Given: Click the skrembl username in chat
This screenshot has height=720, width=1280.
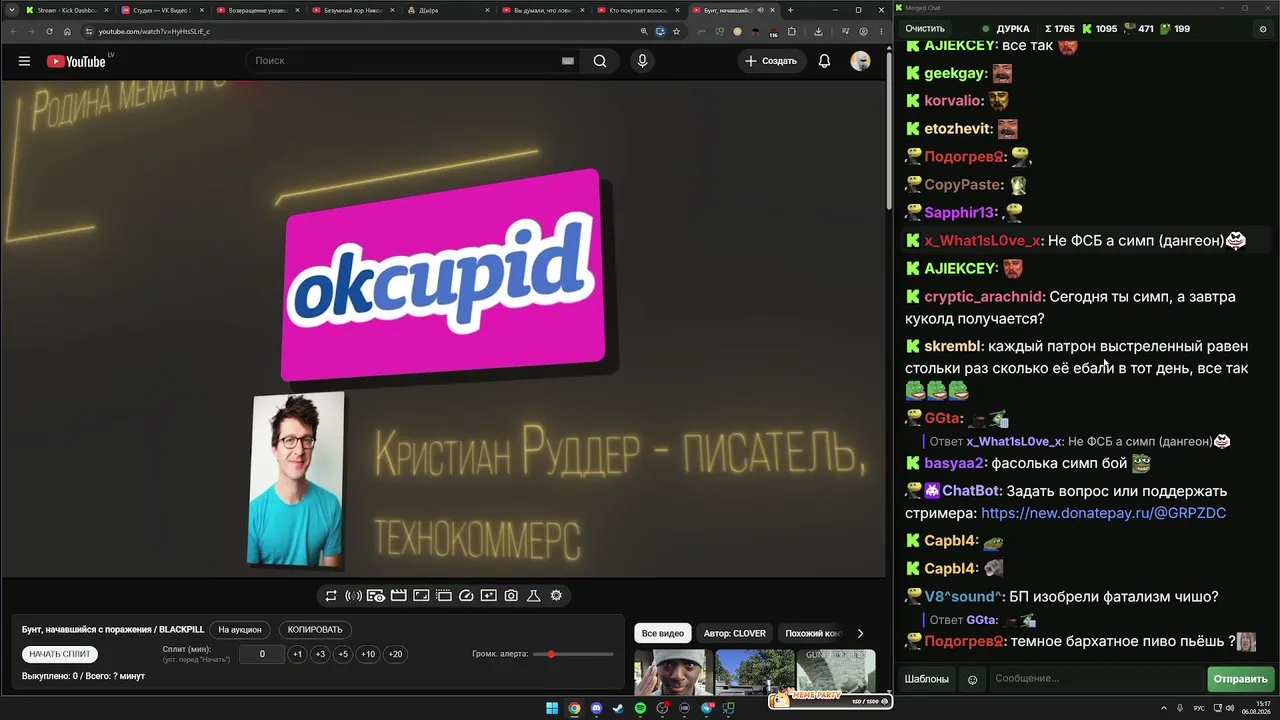Looking at the screenshot, I should [953, 347].
